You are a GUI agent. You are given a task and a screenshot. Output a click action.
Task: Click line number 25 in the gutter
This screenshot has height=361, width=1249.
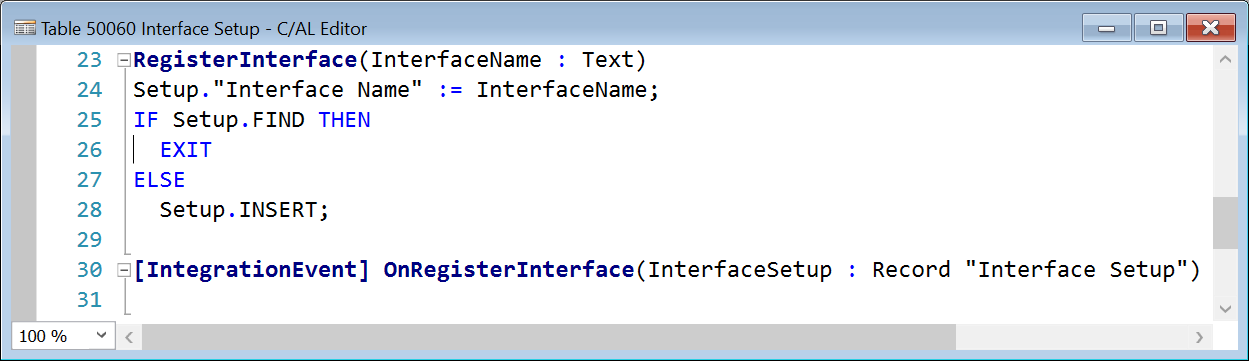pos(90,120)
